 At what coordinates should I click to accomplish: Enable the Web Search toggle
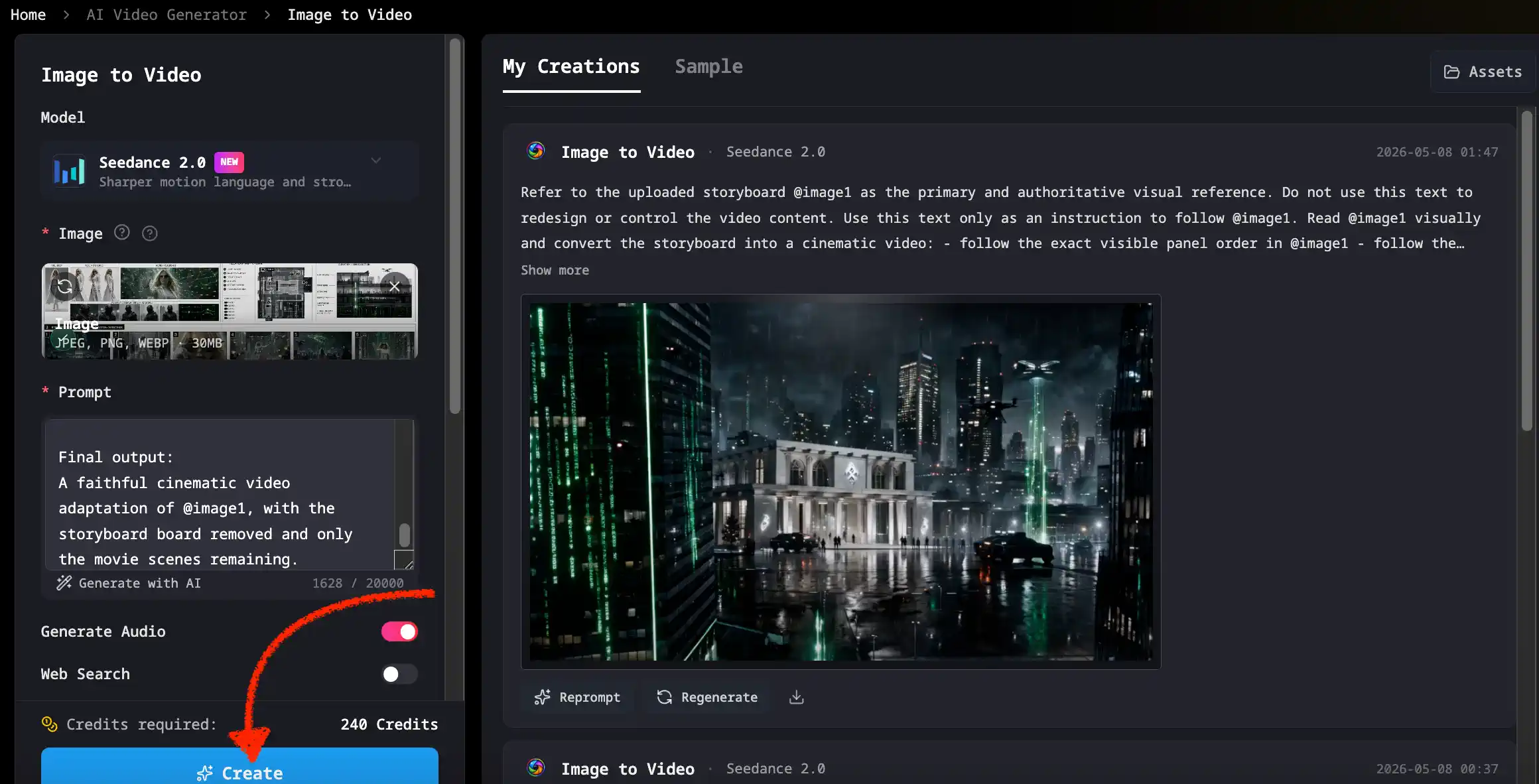tap(399, 674)
